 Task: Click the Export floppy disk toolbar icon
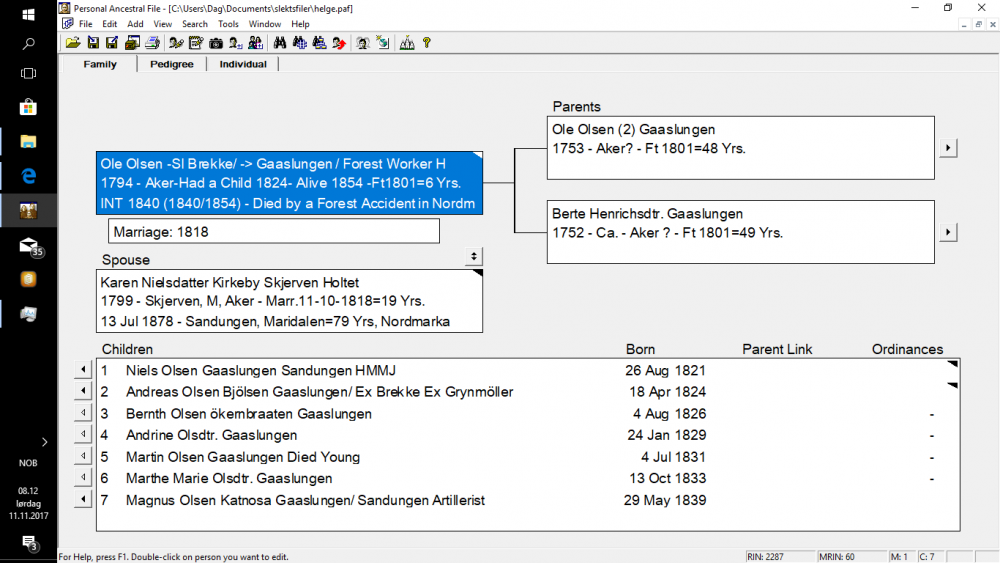112,43
